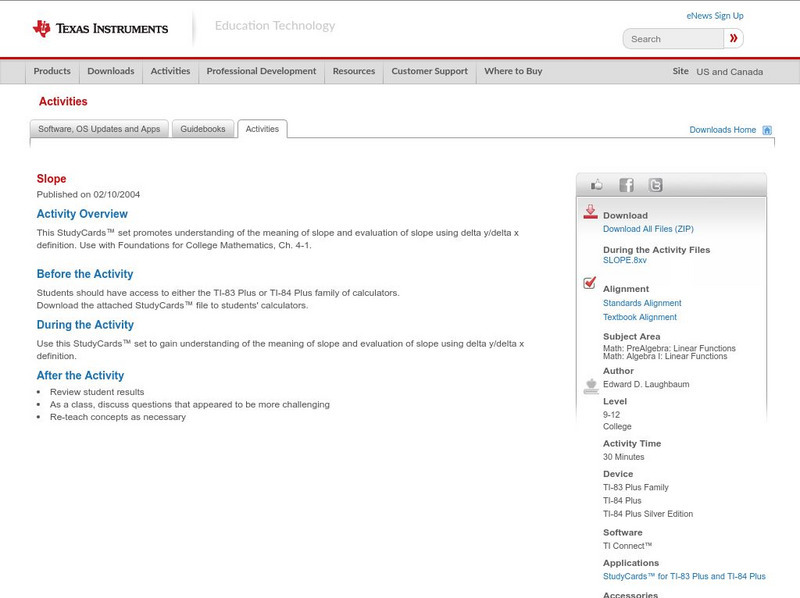The height and width of the screenshot is (598, 800).
Task: Click the Downloads Home house icon
Action: point(767,130)
